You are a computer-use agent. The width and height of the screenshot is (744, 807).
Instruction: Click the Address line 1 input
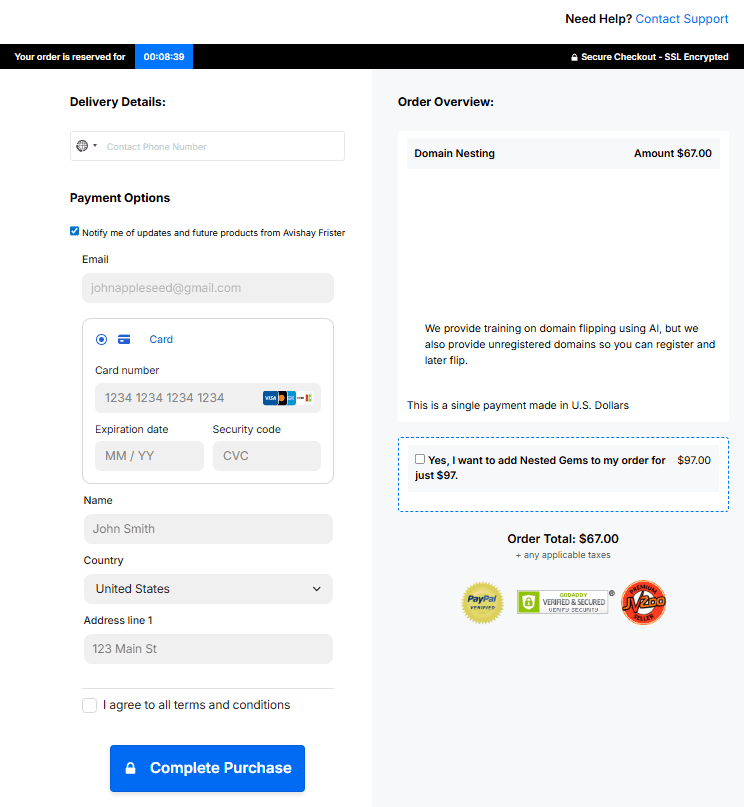pos(208,648)
